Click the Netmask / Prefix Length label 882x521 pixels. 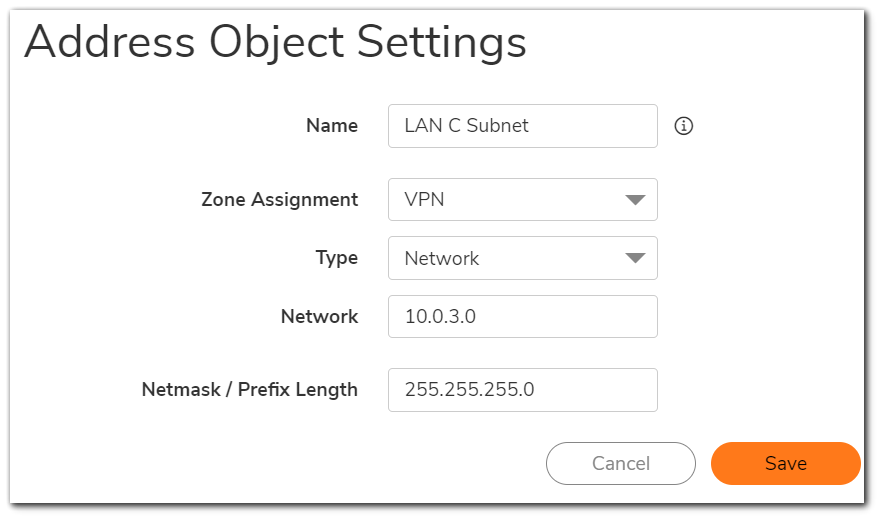point(250,390)
